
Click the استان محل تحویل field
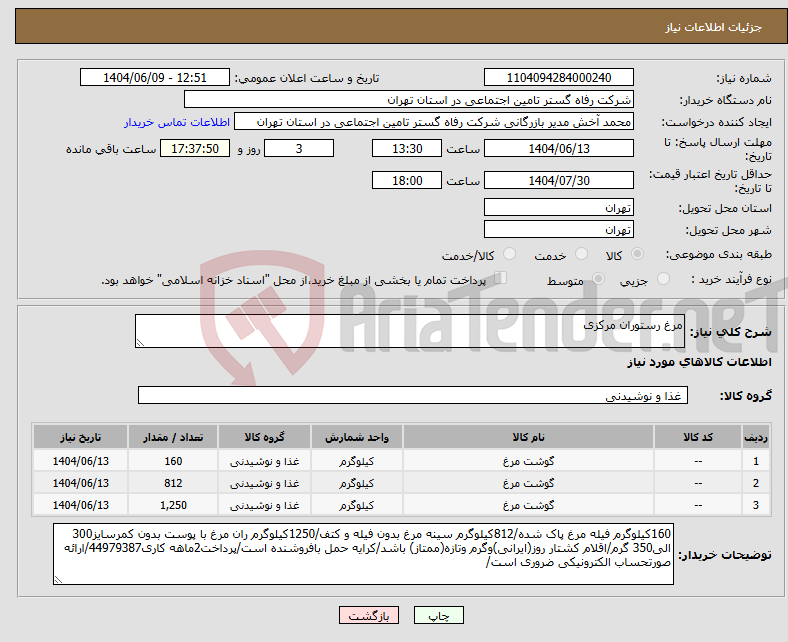click(x=559, y=207)
